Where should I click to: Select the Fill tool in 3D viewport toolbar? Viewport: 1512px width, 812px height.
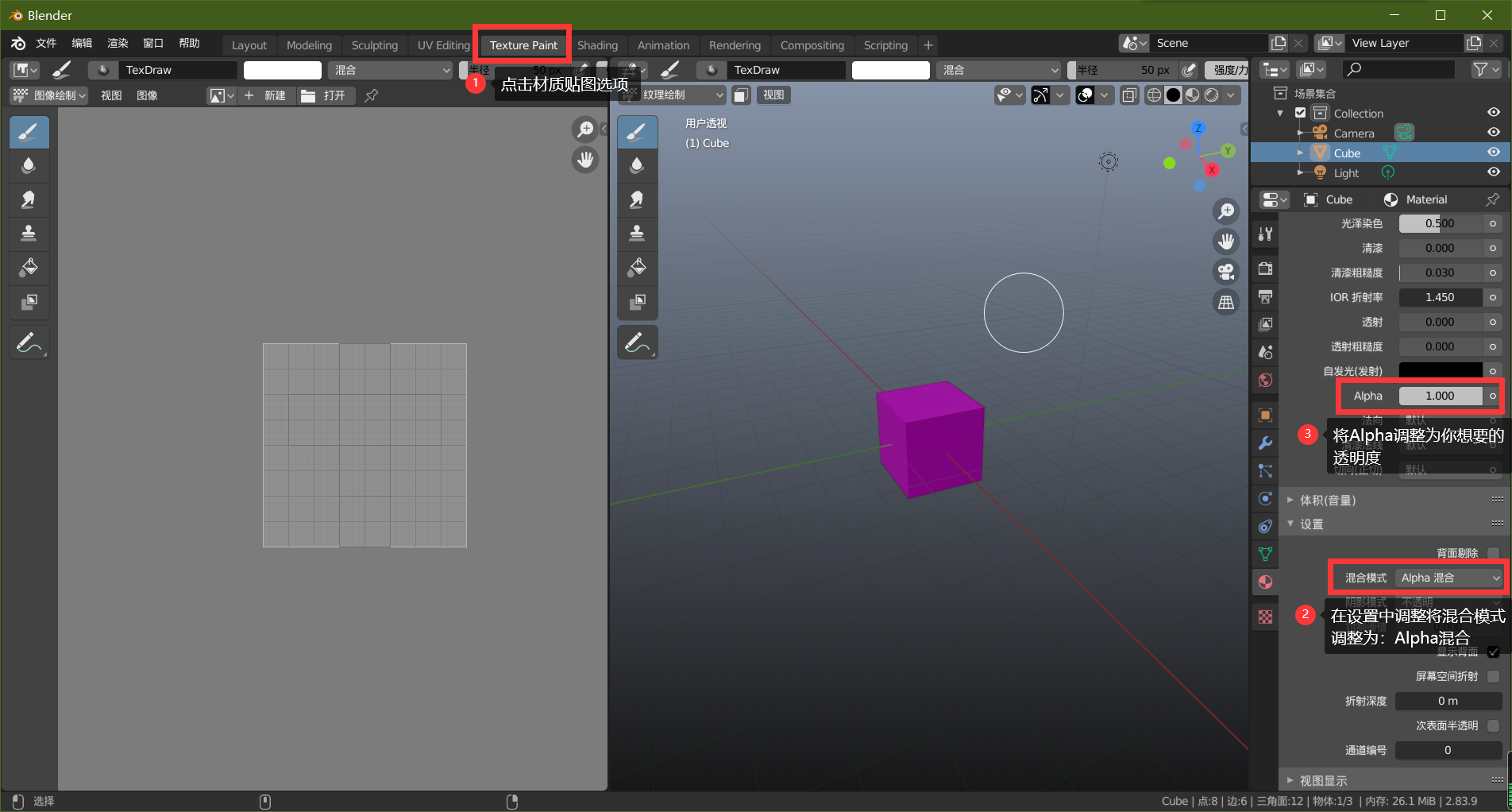637,268
